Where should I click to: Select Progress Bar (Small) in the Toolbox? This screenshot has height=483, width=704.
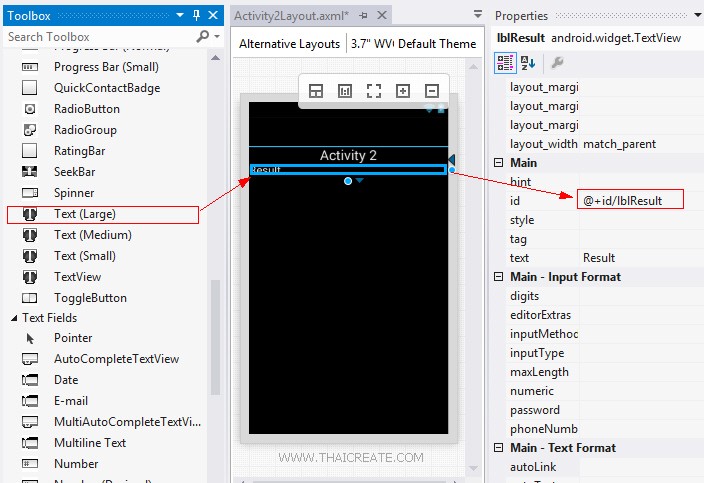coord(106,67)
